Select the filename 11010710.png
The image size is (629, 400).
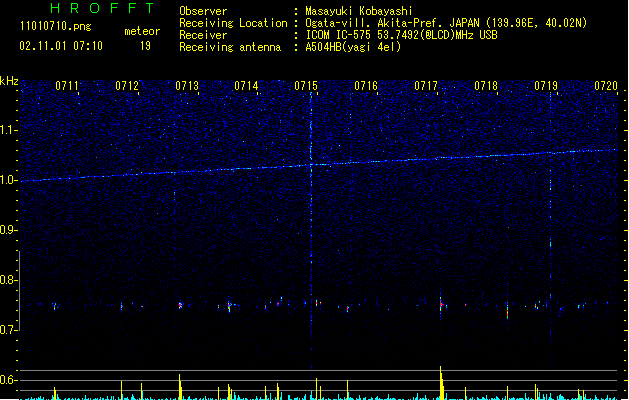pyautogui.click(x=55, y=27)
